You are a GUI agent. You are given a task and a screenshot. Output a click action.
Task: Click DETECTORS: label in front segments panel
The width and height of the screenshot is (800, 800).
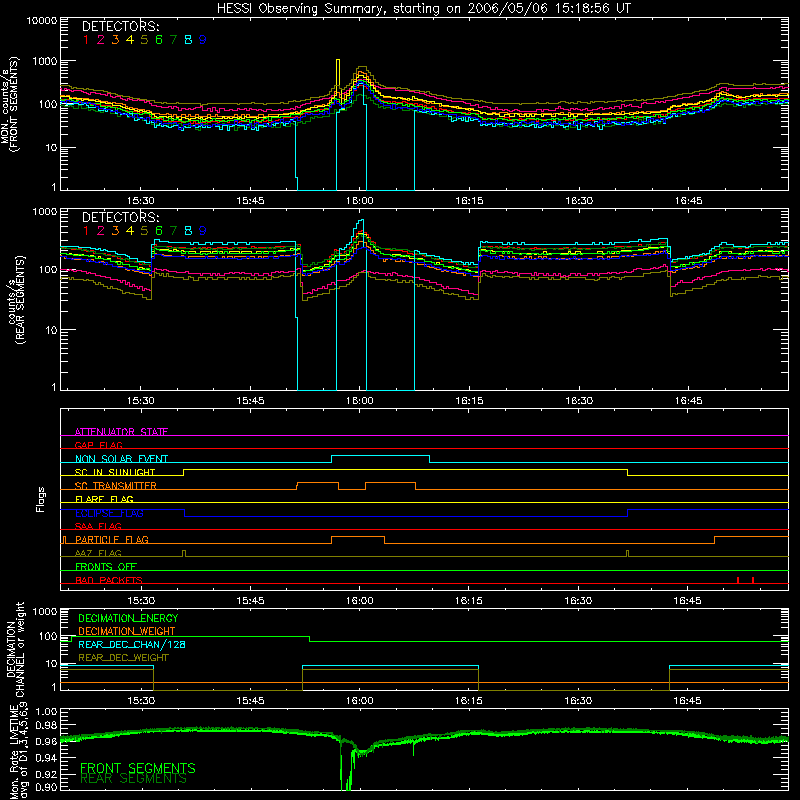(120, 26)
